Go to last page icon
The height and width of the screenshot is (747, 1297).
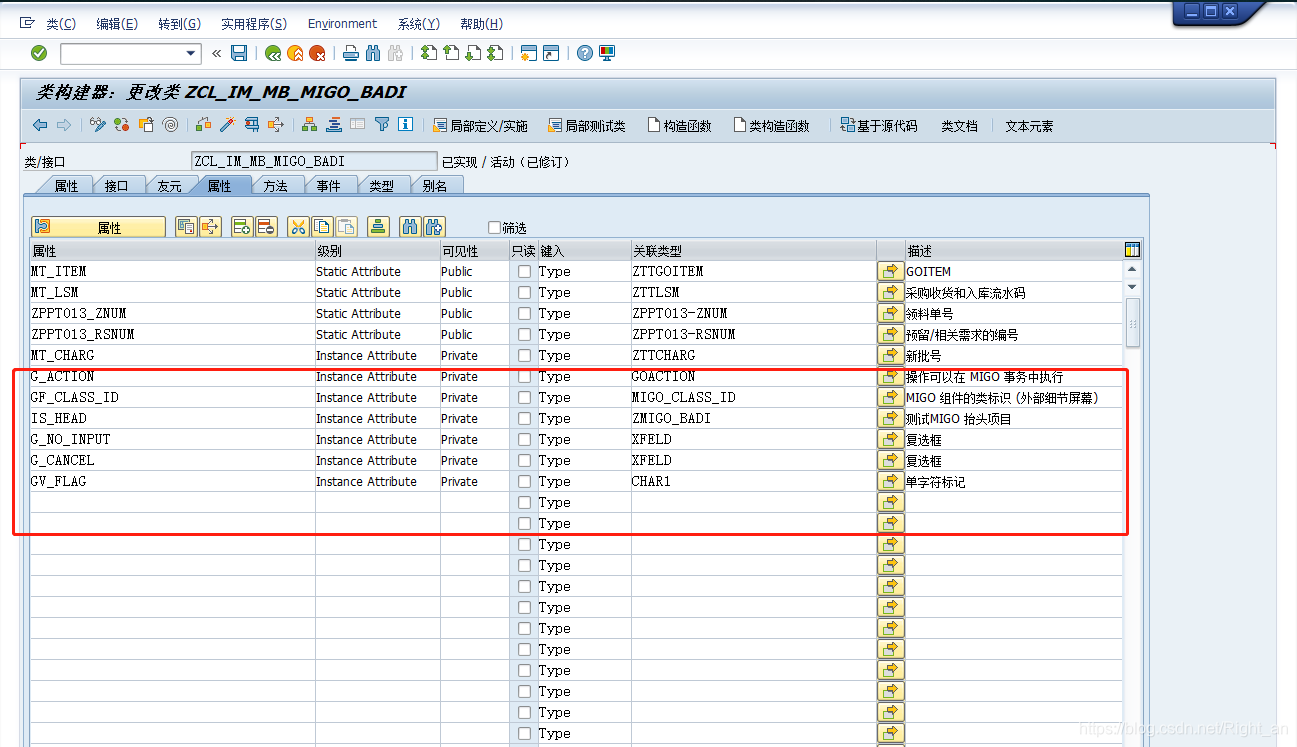click(495, 53)
